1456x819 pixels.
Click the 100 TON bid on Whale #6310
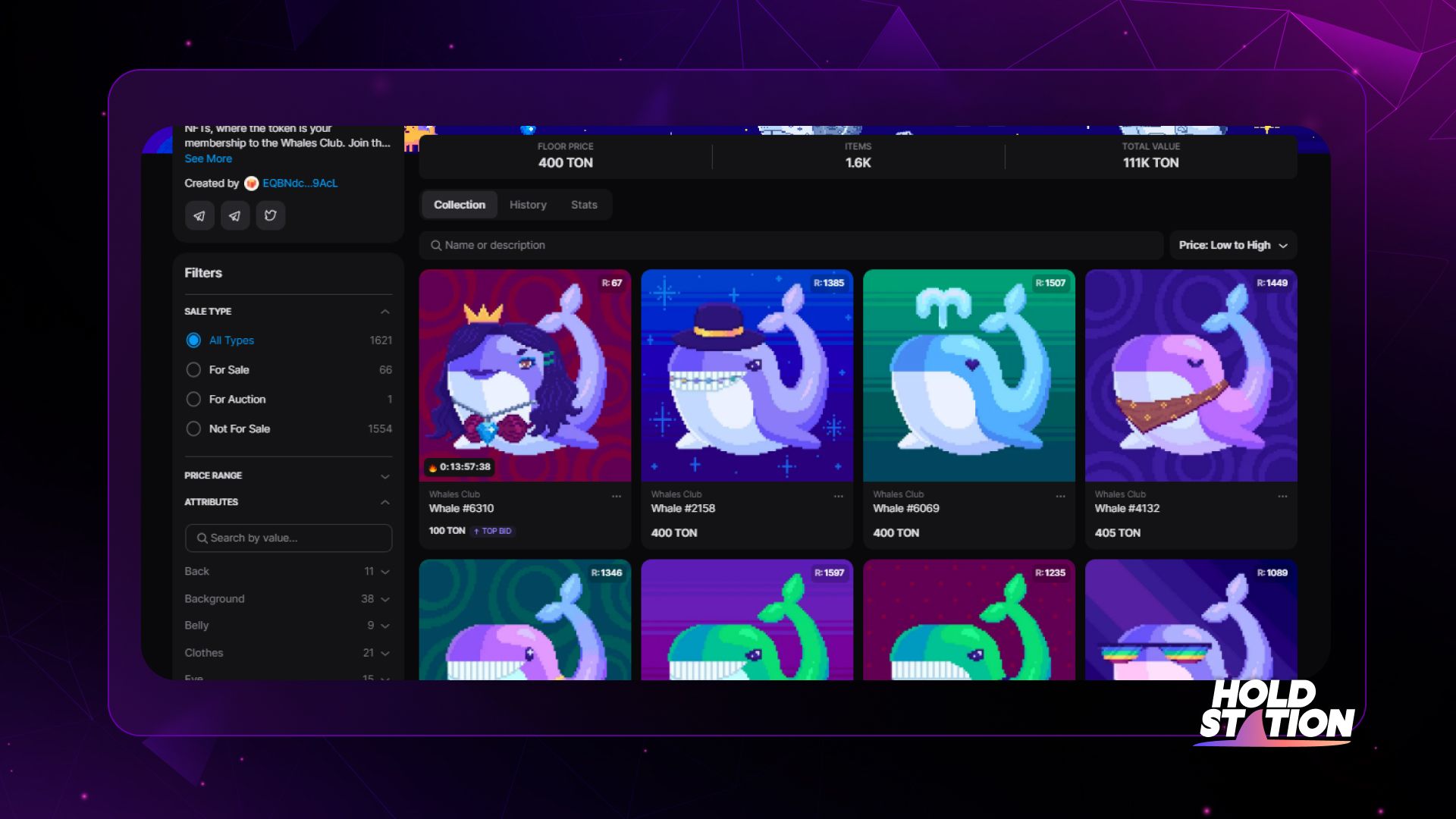(447, 531)
